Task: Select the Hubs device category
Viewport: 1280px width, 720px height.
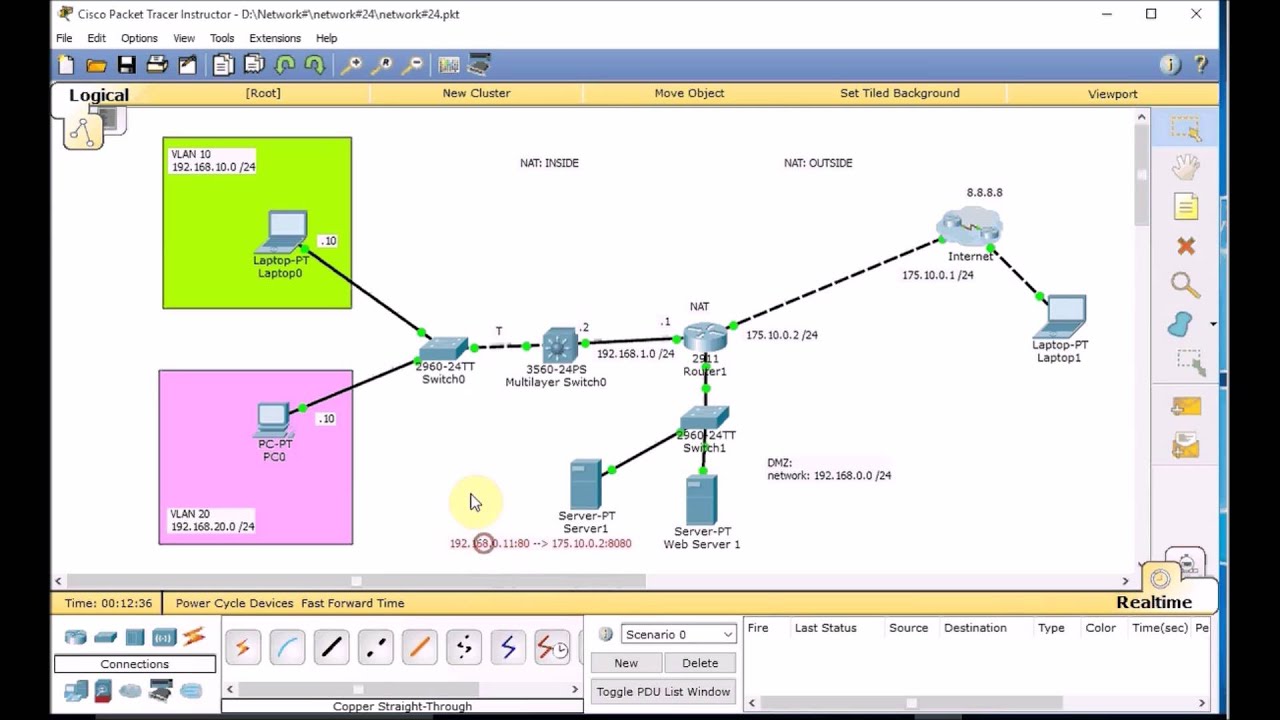Action: pos(135,637)
